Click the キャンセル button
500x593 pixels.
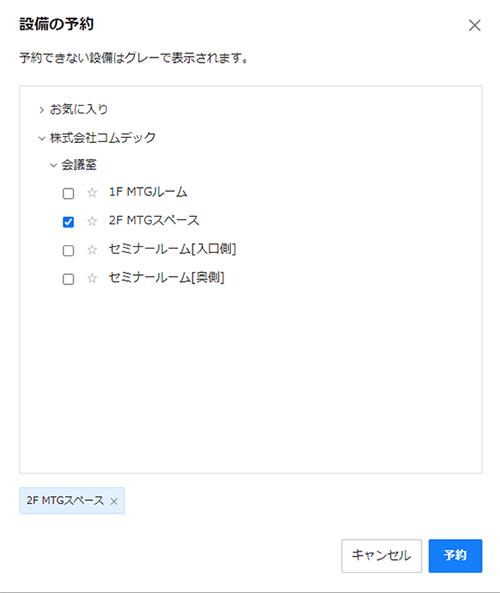point(381,556)
